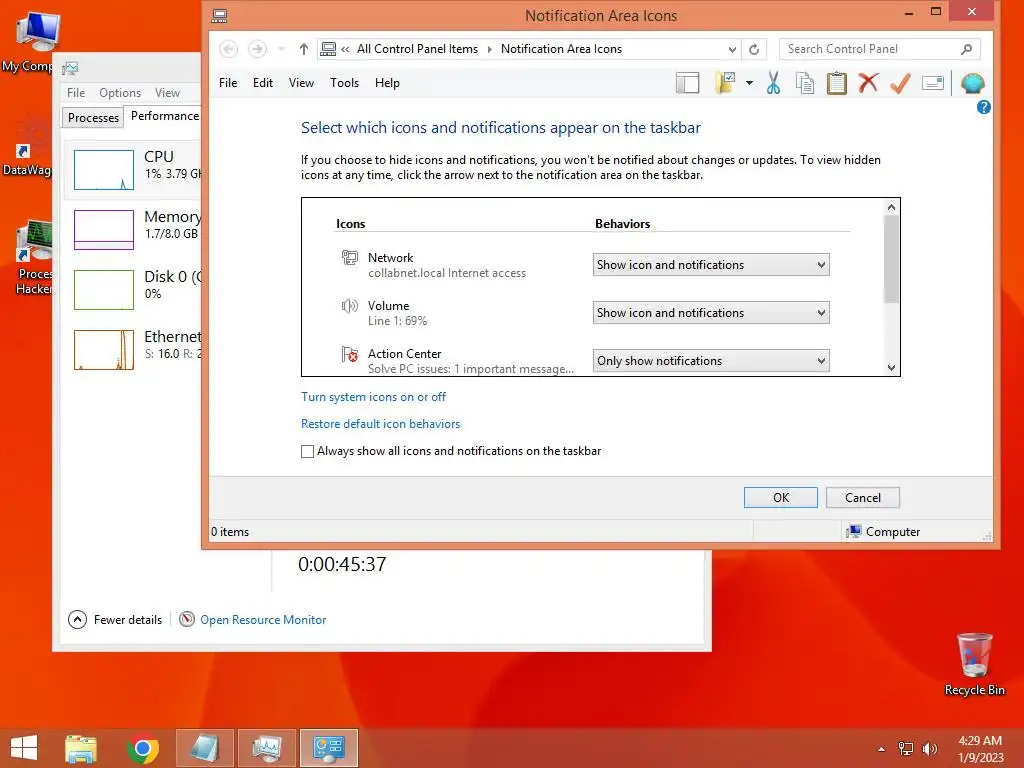Click the Paste clipboard toolbar icon
The image size is (1024, 768).
pos(837,83)
